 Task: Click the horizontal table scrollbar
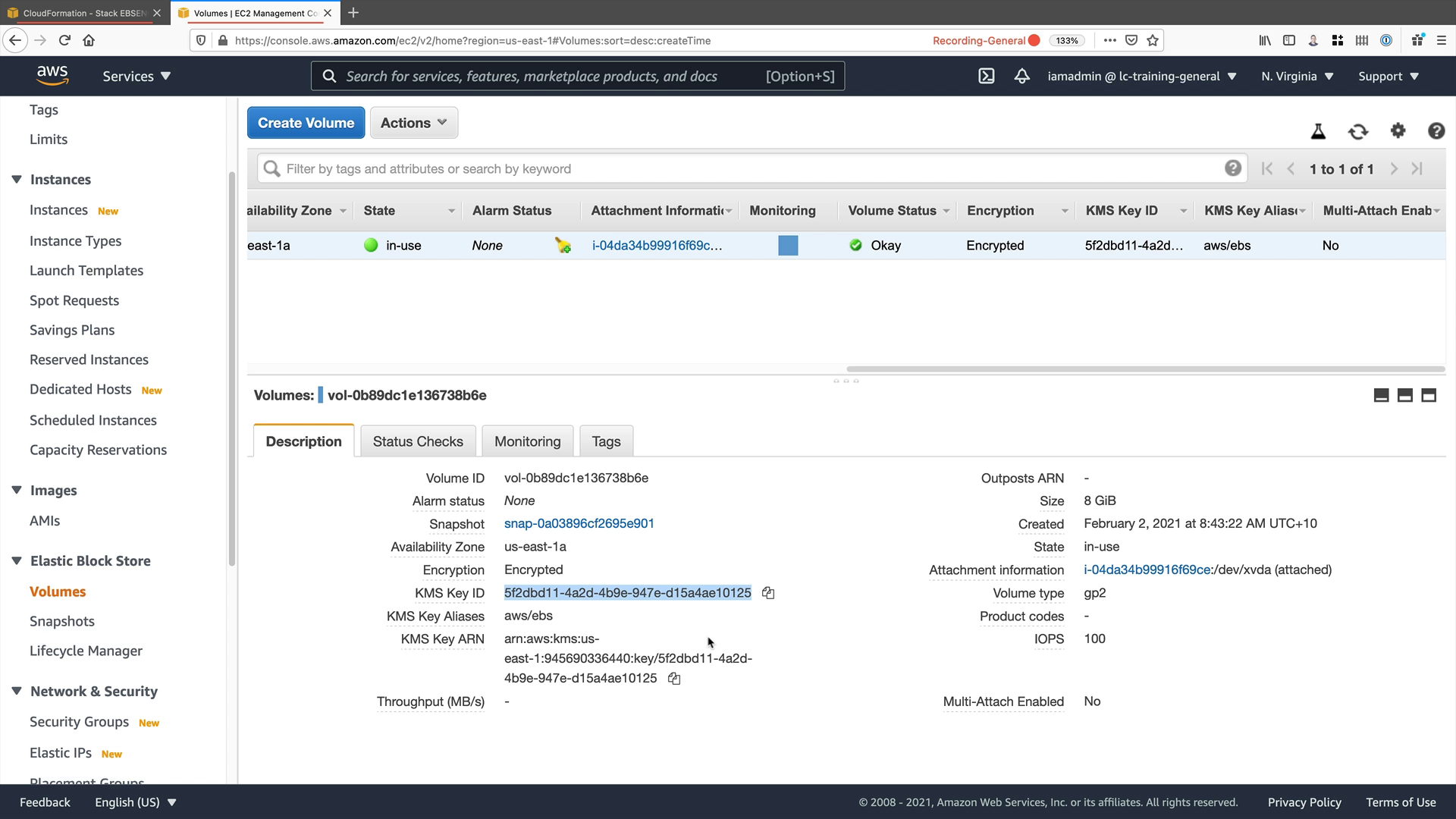point(1145,369)
